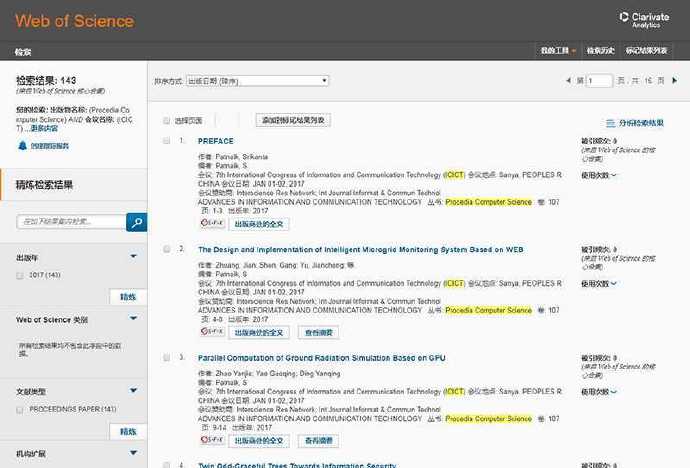Click add to marked list button
Viewport: 690px width, 468px height.
click(x=293, y=120)
